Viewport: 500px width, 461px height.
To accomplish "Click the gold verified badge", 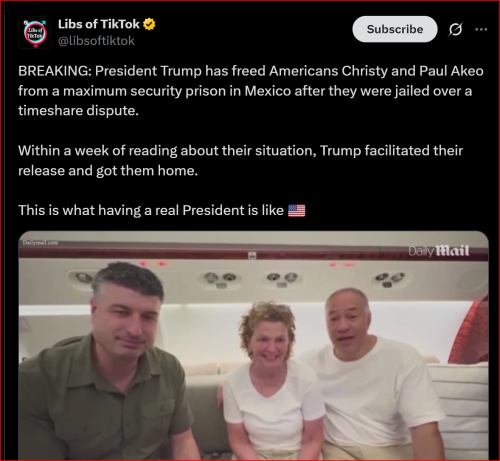I will point(149,24).
